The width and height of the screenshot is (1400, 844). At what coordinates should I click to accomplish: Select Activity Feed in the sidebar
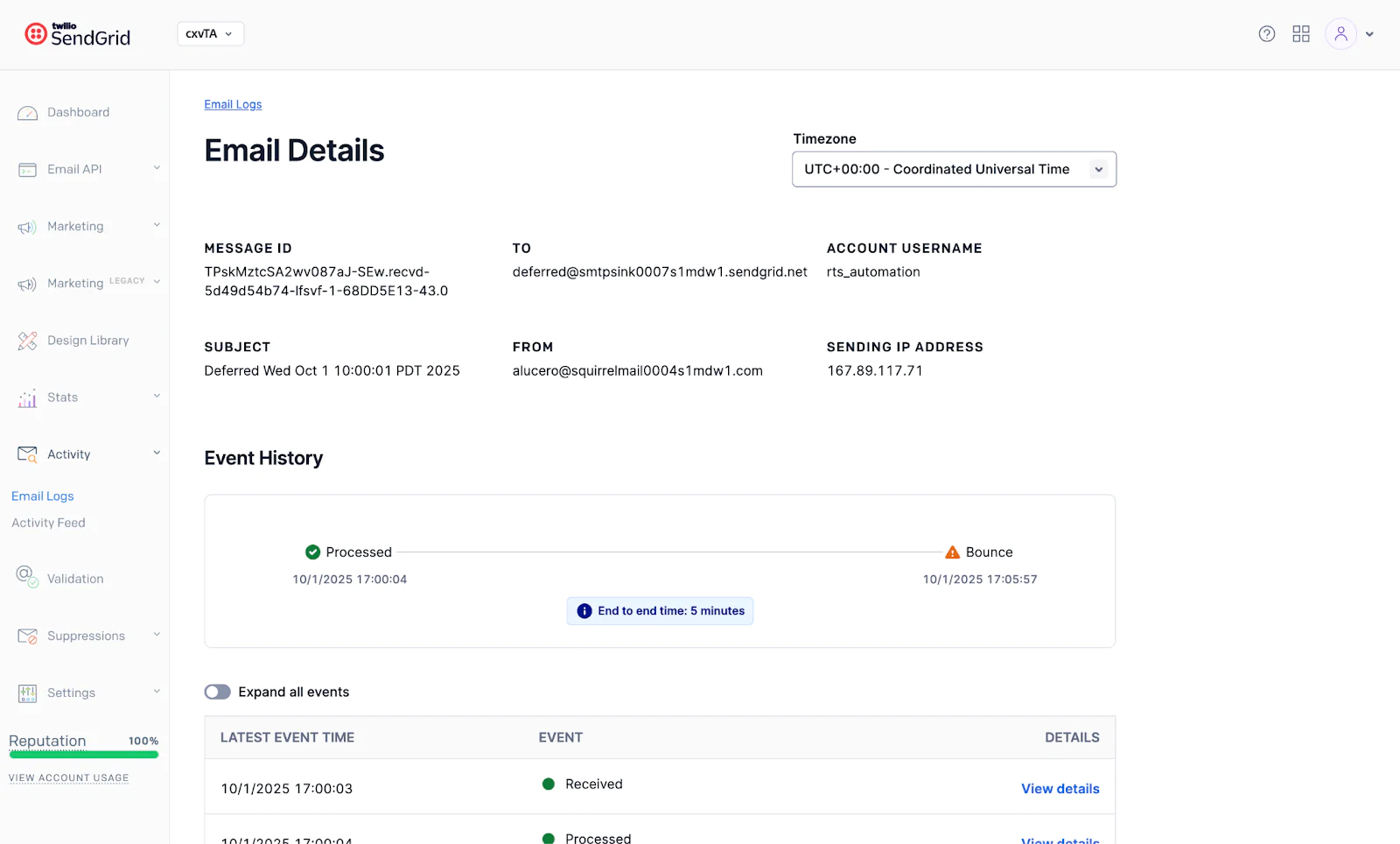pyautogui.click(x=48, y=522)
